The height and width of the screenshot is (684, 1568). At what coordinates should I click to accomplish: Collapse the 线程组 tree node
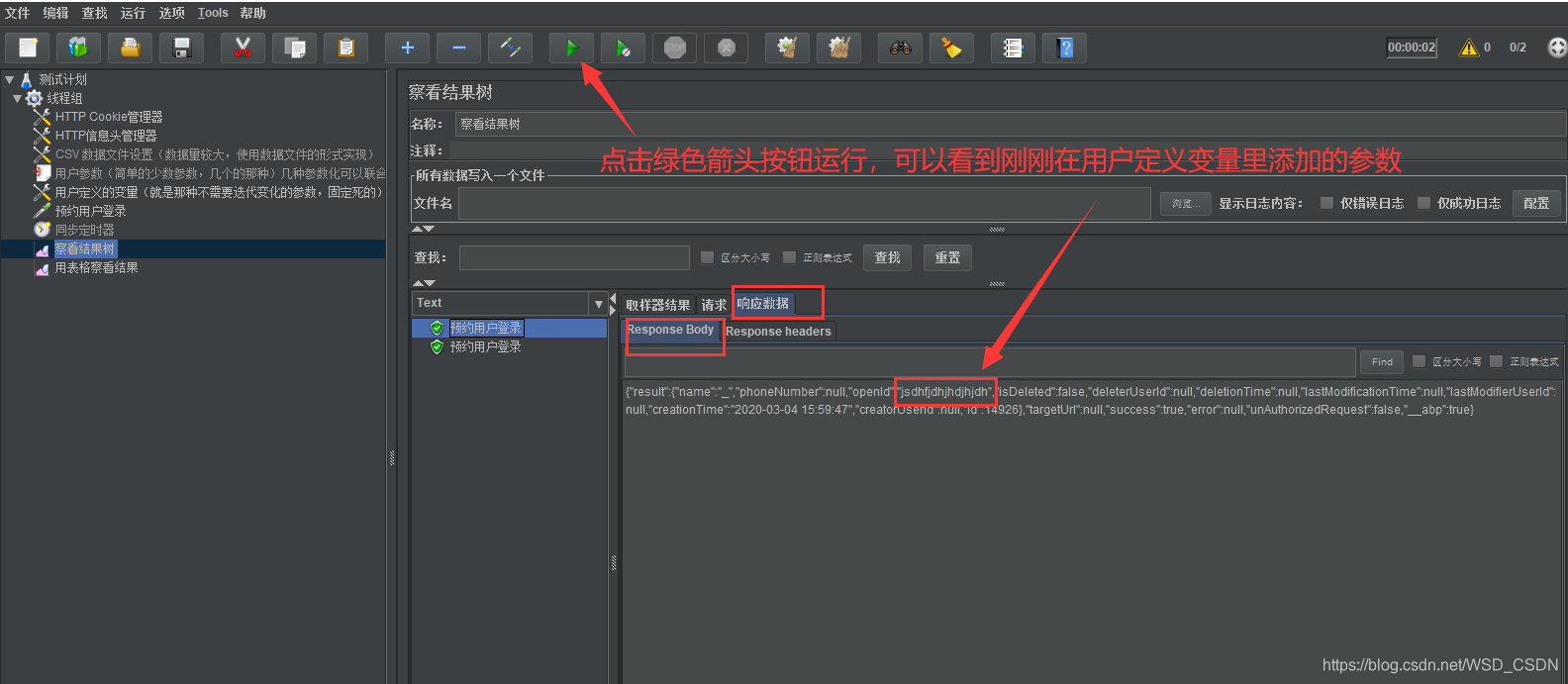pos(18,98)
